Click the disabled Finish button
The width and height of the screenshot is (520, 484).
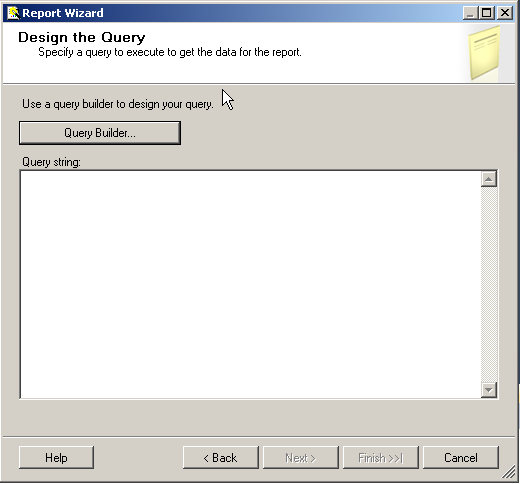(381, 458)
